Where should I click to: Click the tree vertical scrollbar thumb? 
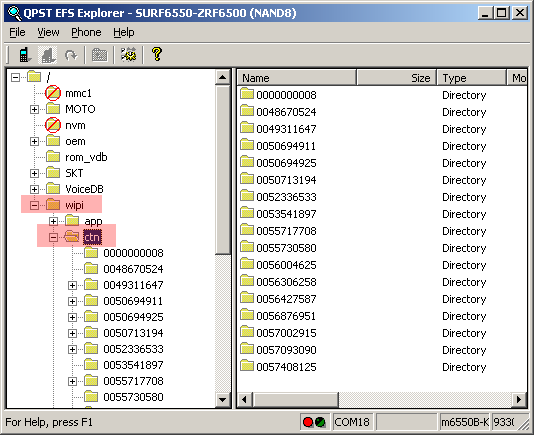pos(223,170)
